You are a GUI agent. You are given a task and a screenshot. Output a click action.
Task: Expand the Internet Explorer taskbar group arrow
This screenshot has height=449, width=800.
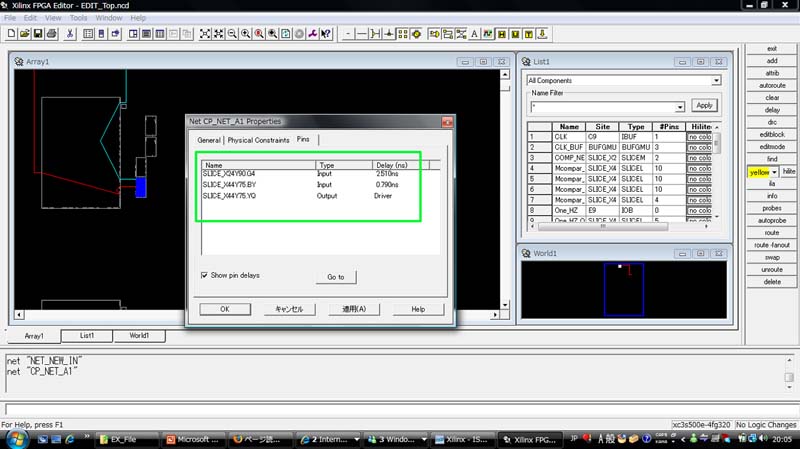pos(357,439)
